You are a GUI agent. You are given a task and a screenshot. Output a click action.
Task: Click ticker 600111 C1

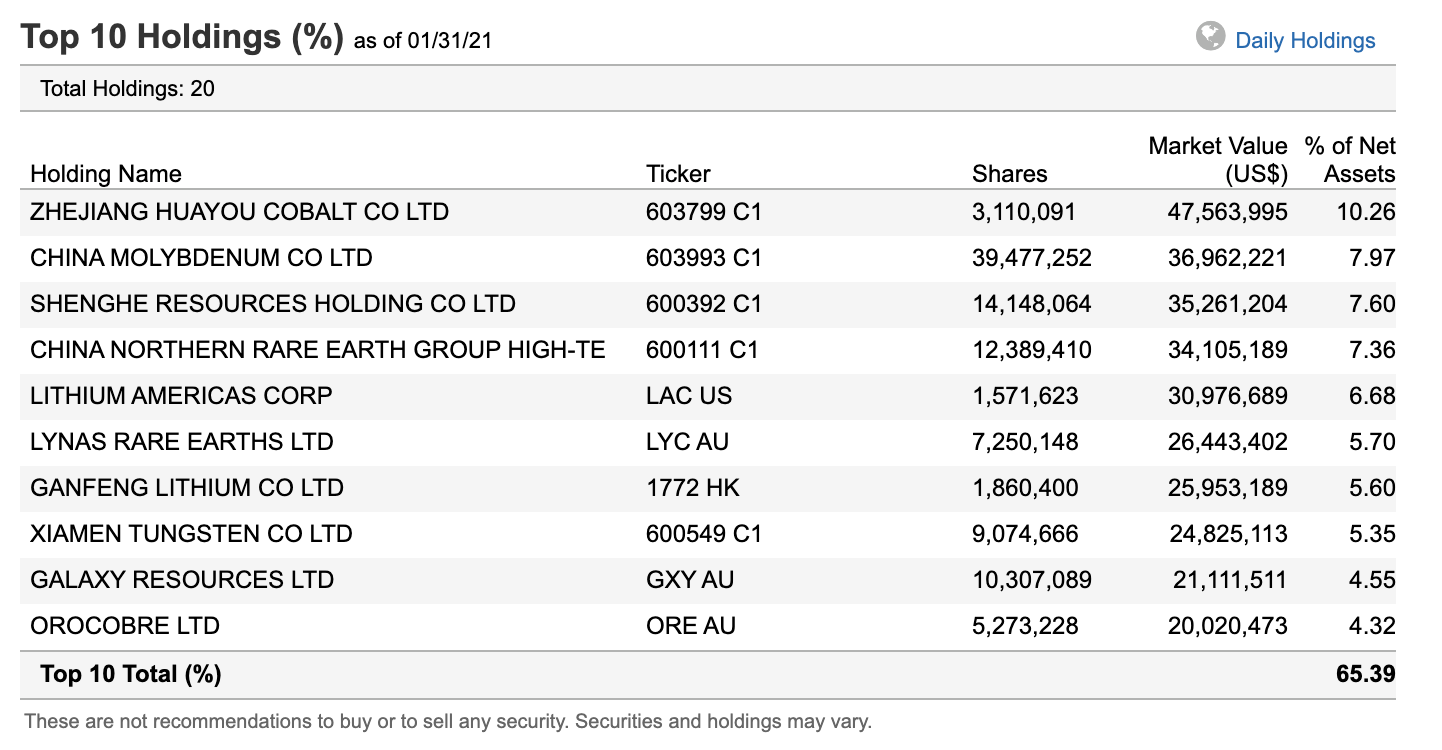pos(702,350)
